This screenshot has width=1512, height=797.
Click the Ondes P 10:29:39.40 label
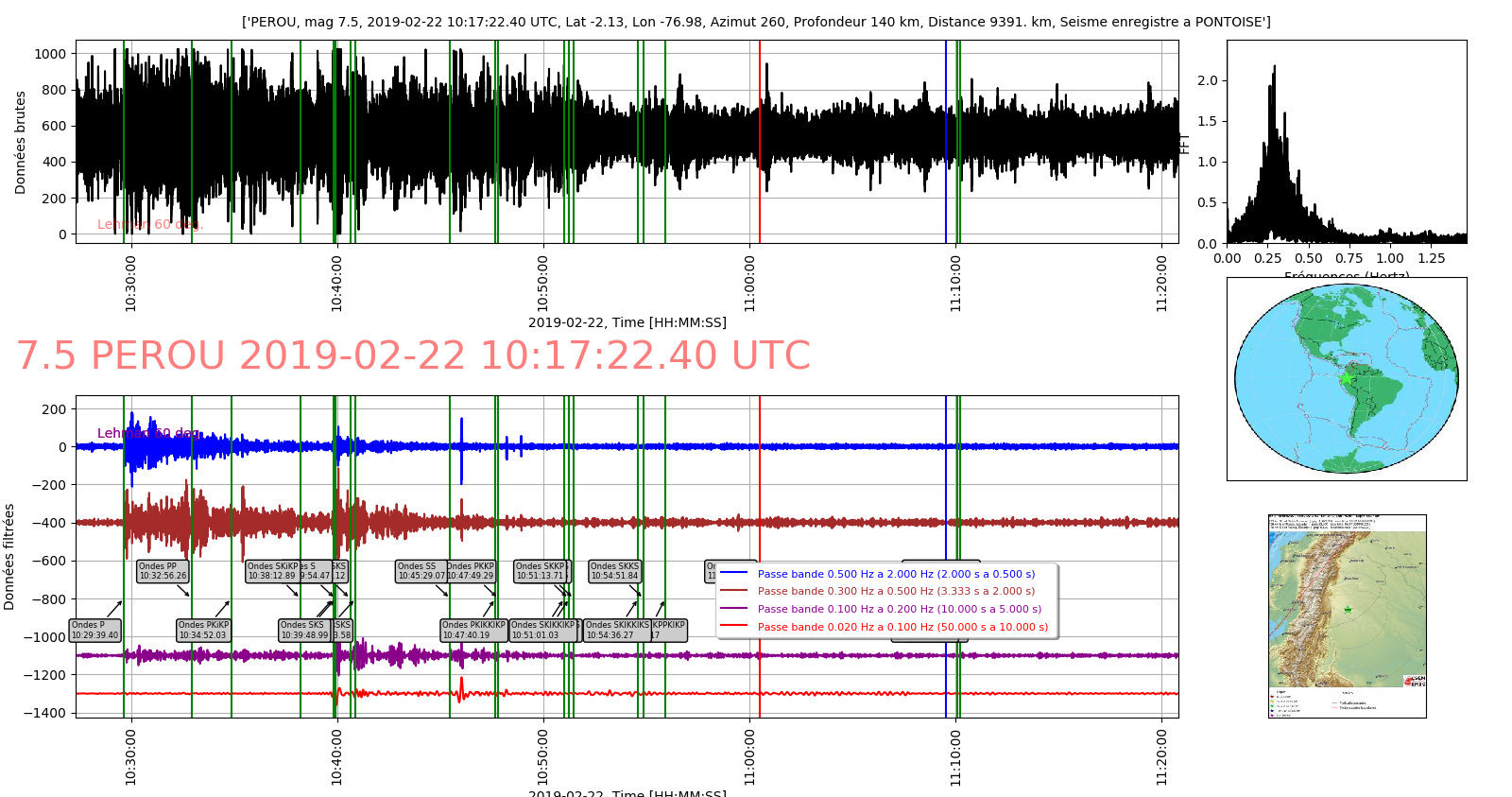(x=94, y=631)
